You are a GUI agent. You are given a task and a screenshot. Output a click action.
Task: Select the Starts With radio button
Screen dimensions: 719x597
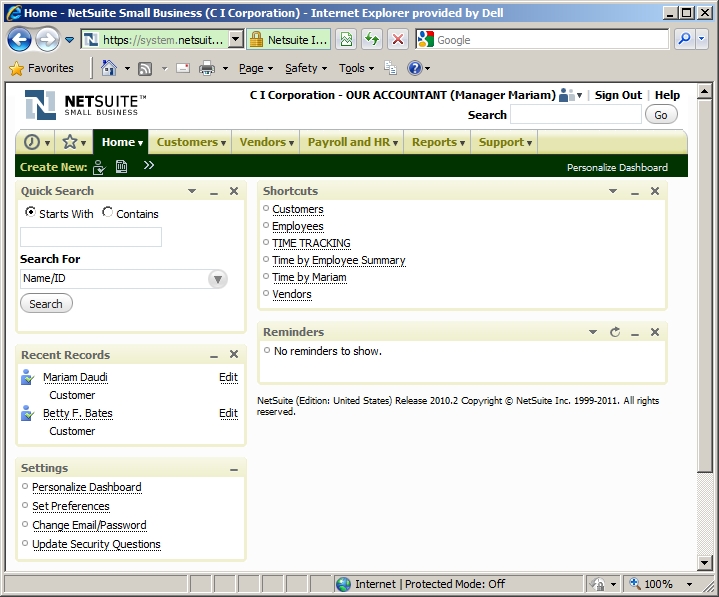pyautogui.click(x=30, y=212)
